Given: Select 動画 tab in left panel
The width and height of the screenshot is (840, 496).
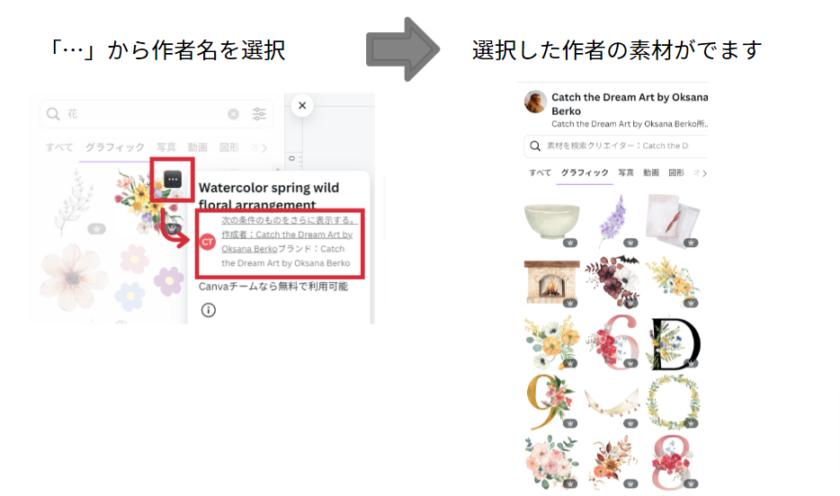Looking at the screenshot, I should (x=197, y=147).
